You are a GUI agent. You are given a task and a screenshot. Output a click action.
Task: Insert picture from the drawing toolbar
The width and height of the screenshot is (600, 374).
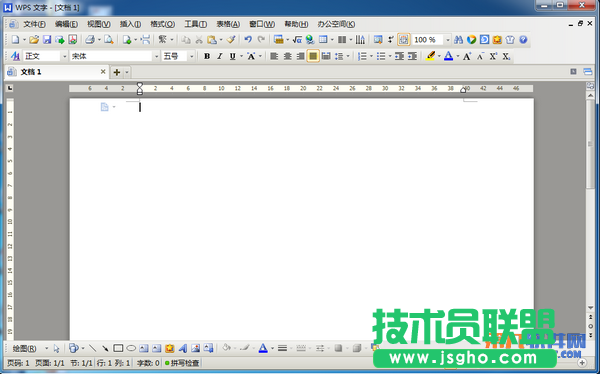196,348
